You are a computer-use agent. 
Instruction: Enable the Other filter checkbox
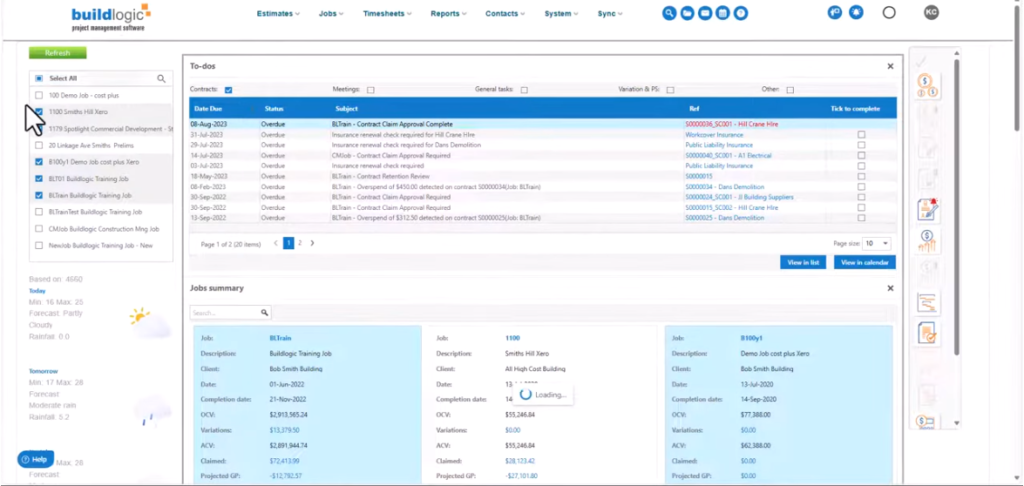pyautogui.click(x=790, y=90)
